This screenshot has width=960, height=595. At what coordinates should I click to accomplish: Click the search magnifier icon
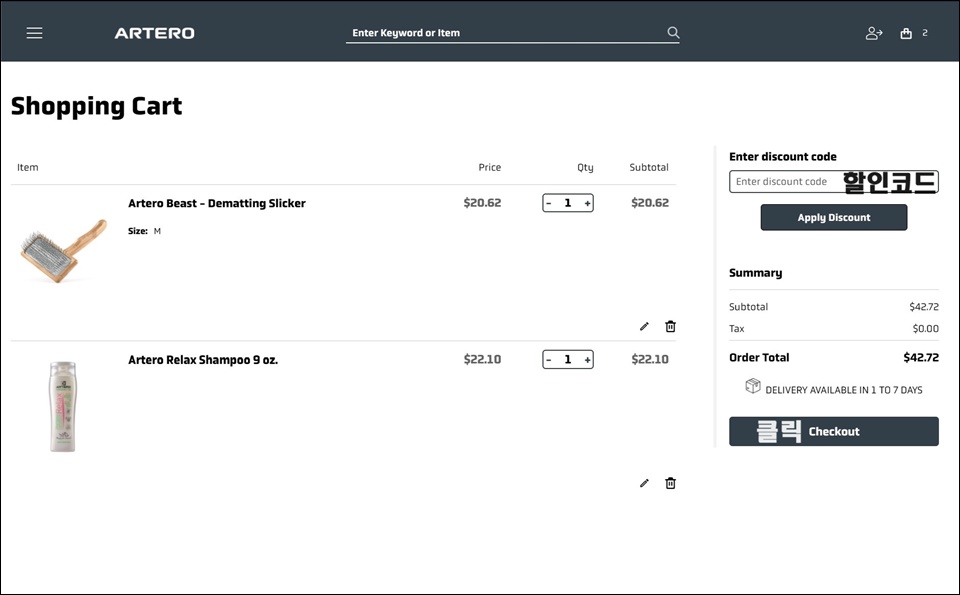[x=673, y=32]
